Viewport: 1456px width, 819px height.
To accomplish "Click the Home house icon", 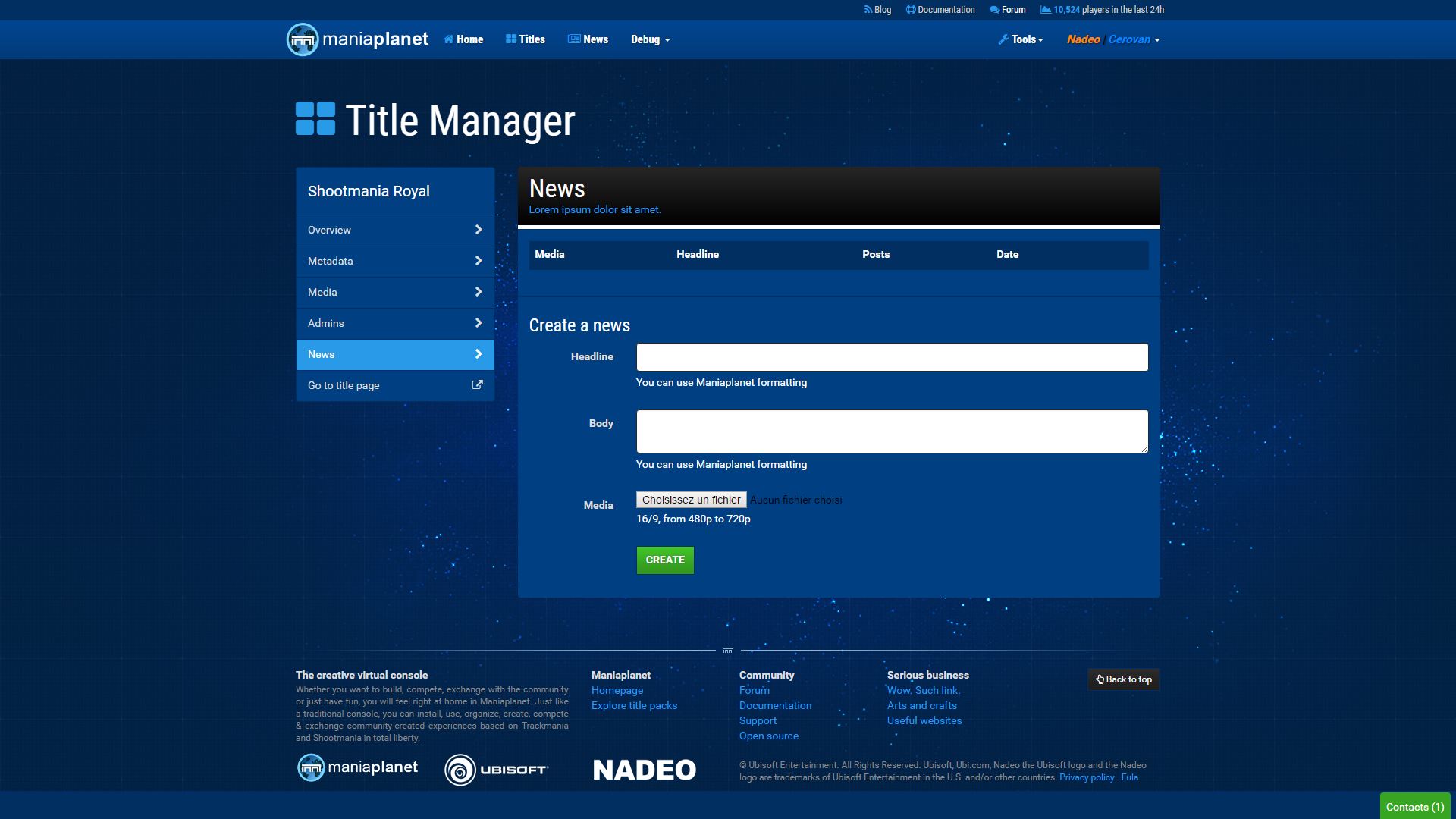I will (448, 39).
